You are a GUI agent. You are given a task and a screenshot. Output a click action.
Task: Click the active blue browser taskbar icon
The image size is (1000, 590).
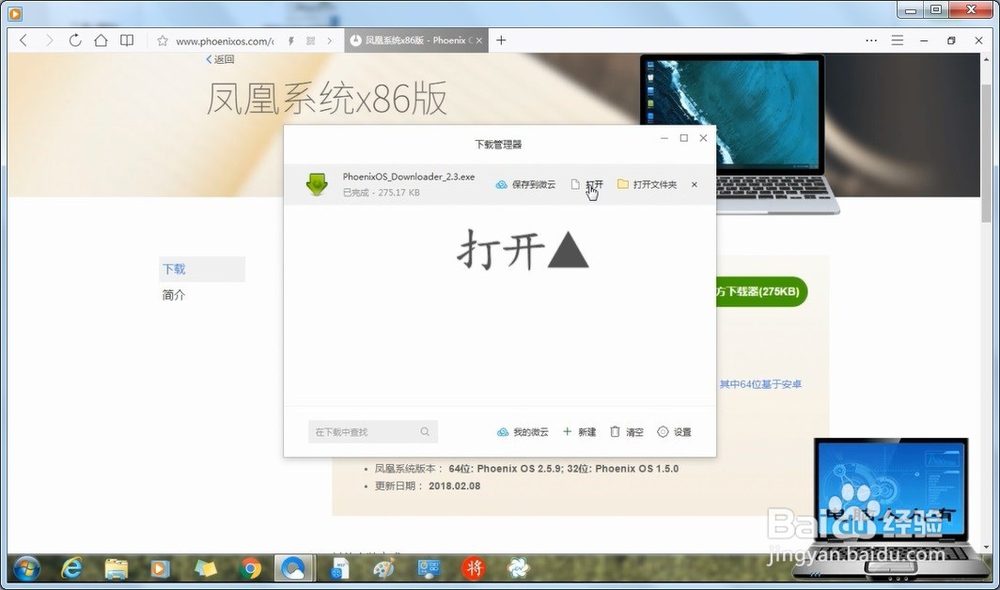pos(294,568)
